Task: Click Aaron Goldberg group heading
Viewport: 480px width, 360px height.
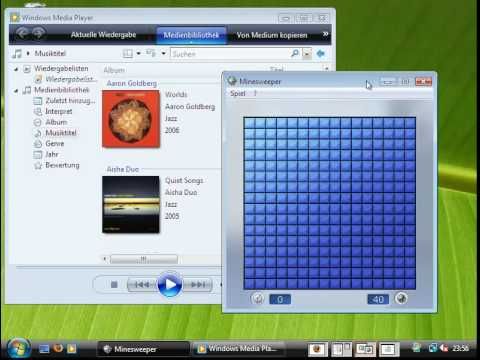Action: coord(132,83)
